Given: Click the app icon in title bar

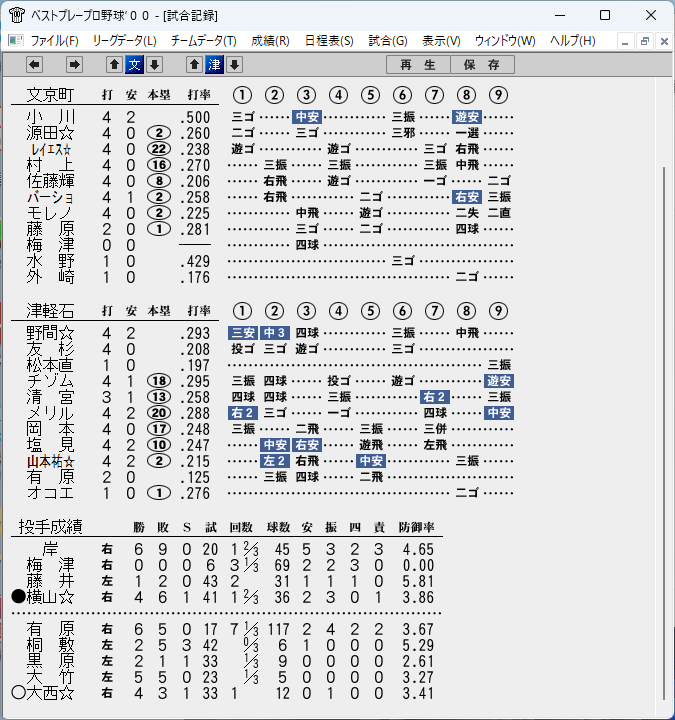Looking at the screenshot, I should 17,15.
